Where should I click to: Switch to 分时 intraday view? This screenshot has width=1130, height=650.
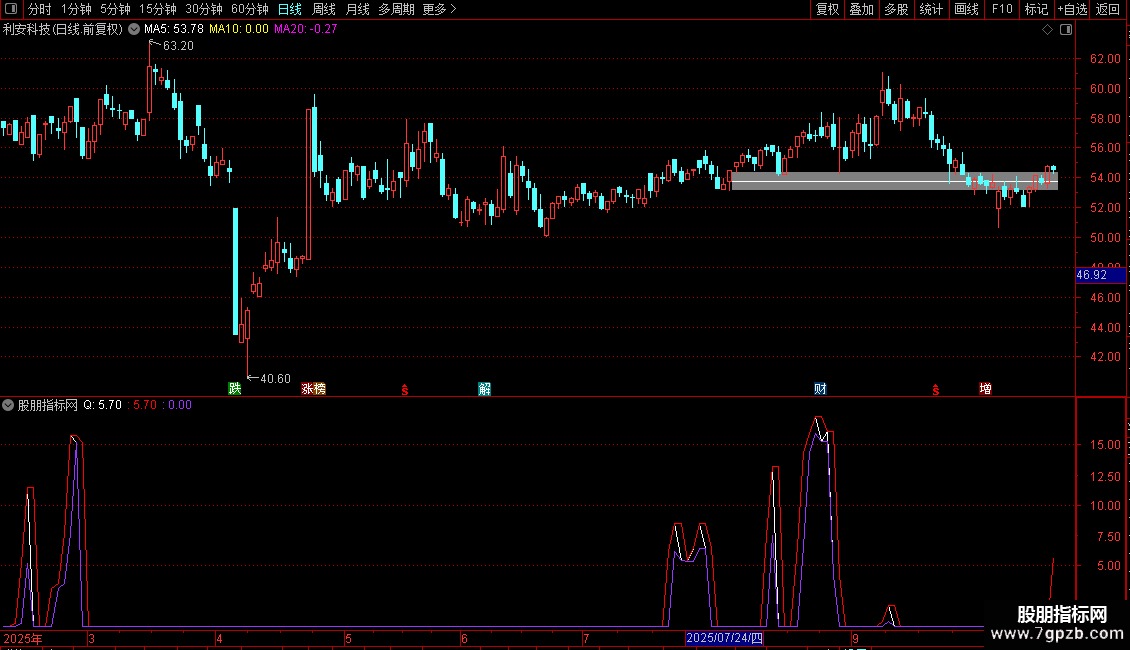coord(40,9)
